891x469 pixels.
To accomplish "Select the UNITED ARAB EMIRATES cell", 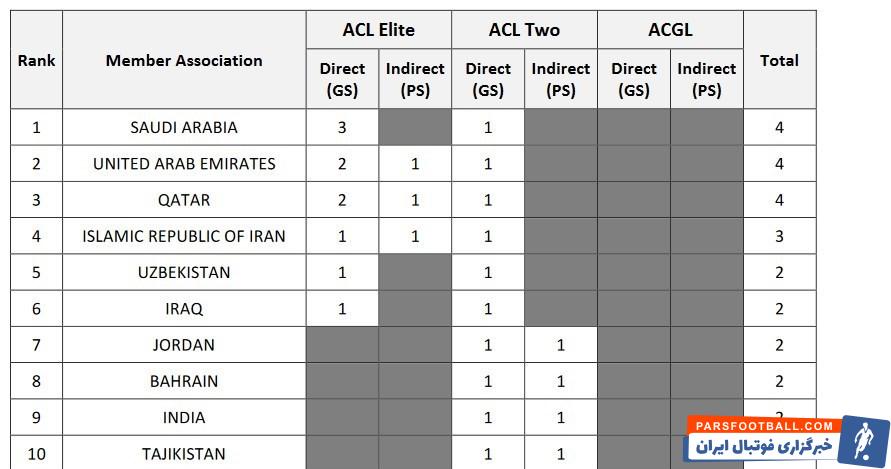I will coord(184,164).
